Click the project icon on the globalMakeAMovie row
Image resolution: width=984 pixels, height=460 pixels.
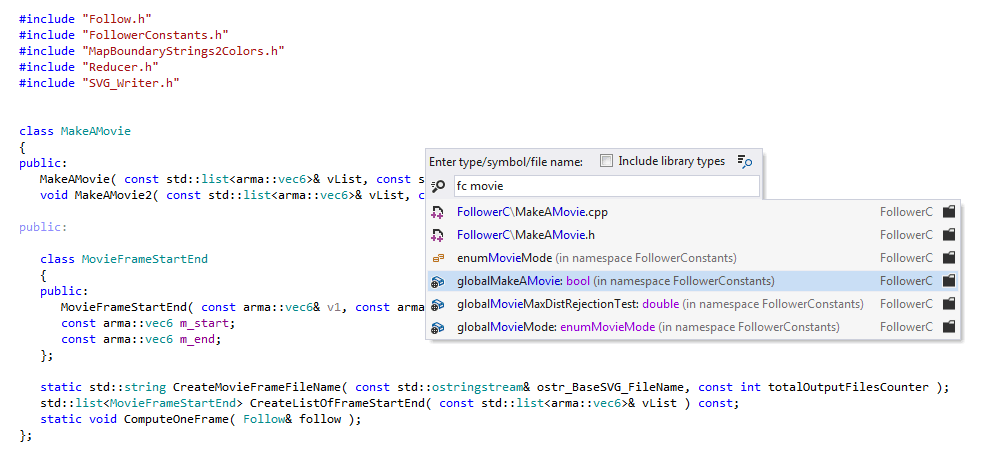(x=949, y=281)
